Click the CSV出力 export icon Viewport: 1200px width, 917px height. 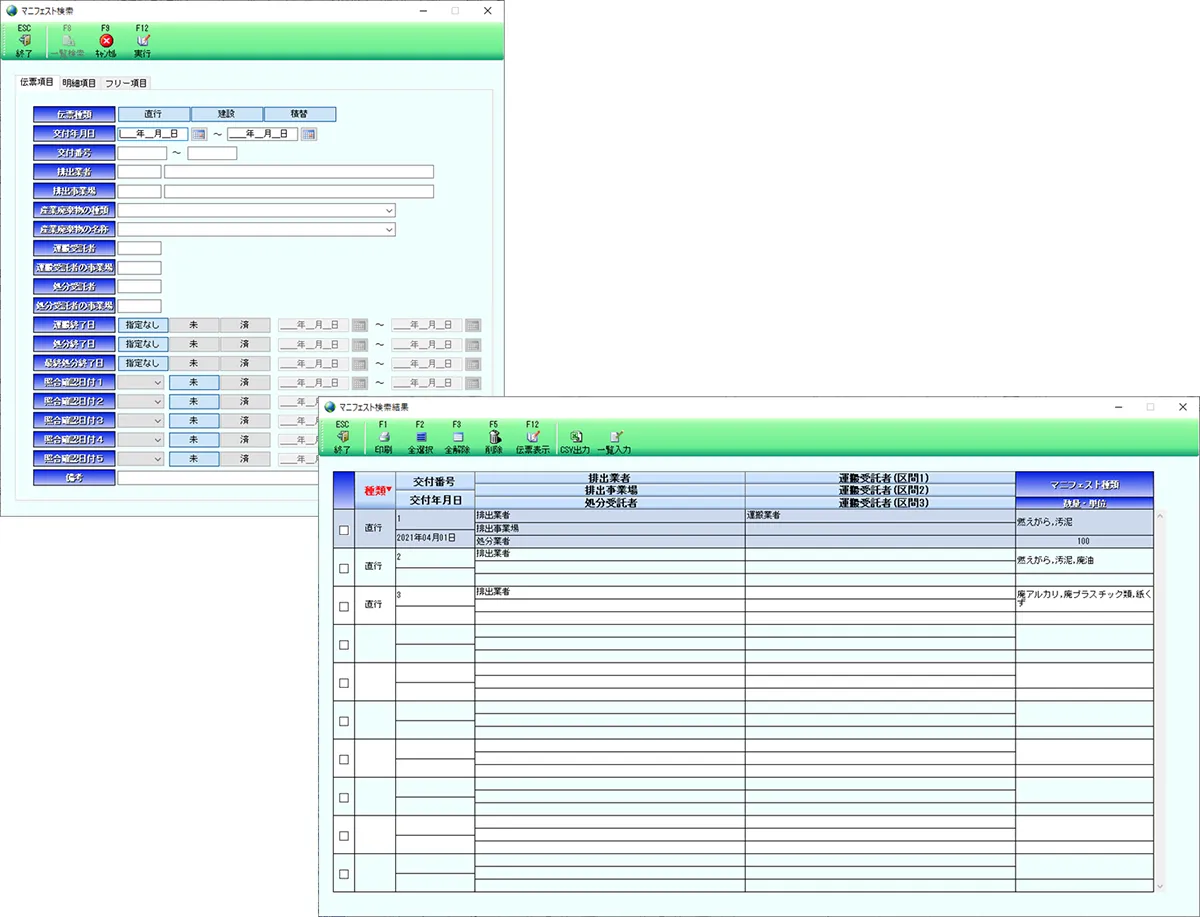coord(576,436)
